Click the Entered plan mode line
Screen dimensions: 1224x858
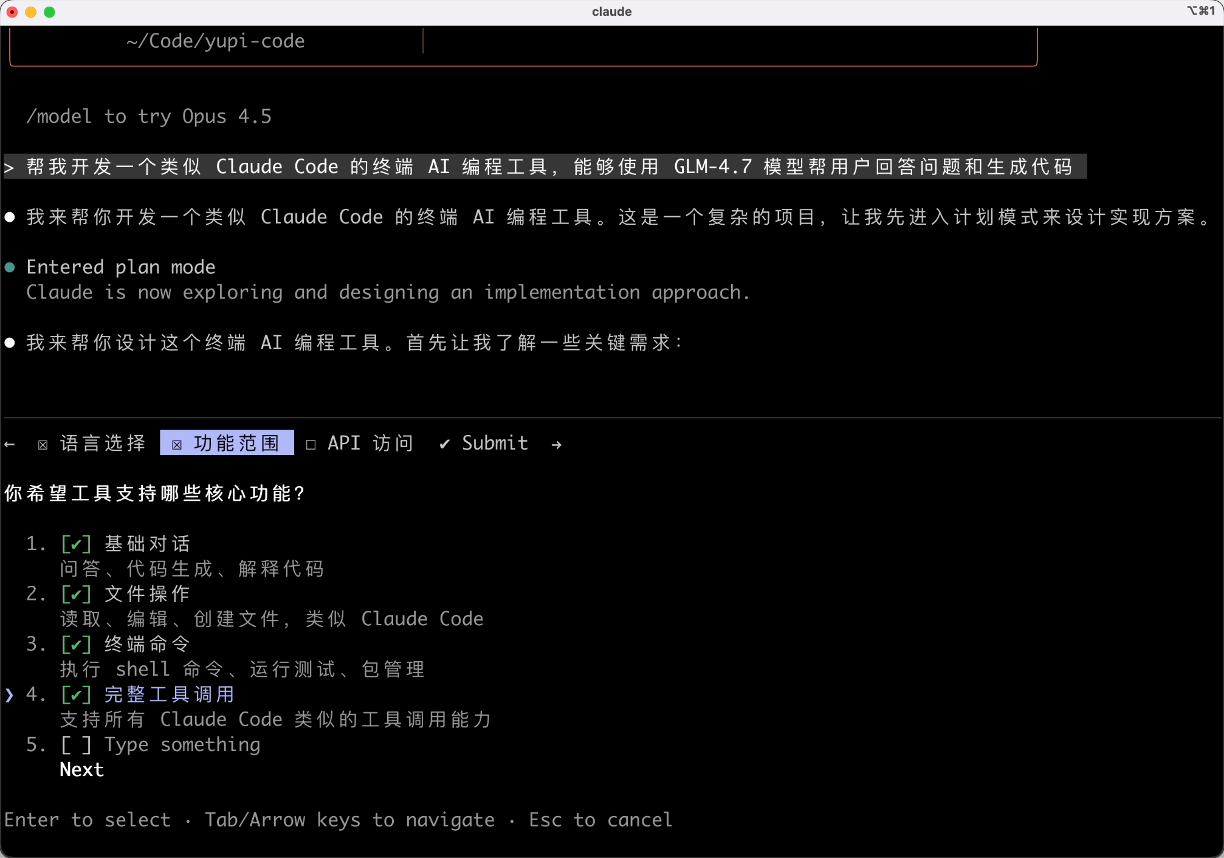click(x=121, y=267)
